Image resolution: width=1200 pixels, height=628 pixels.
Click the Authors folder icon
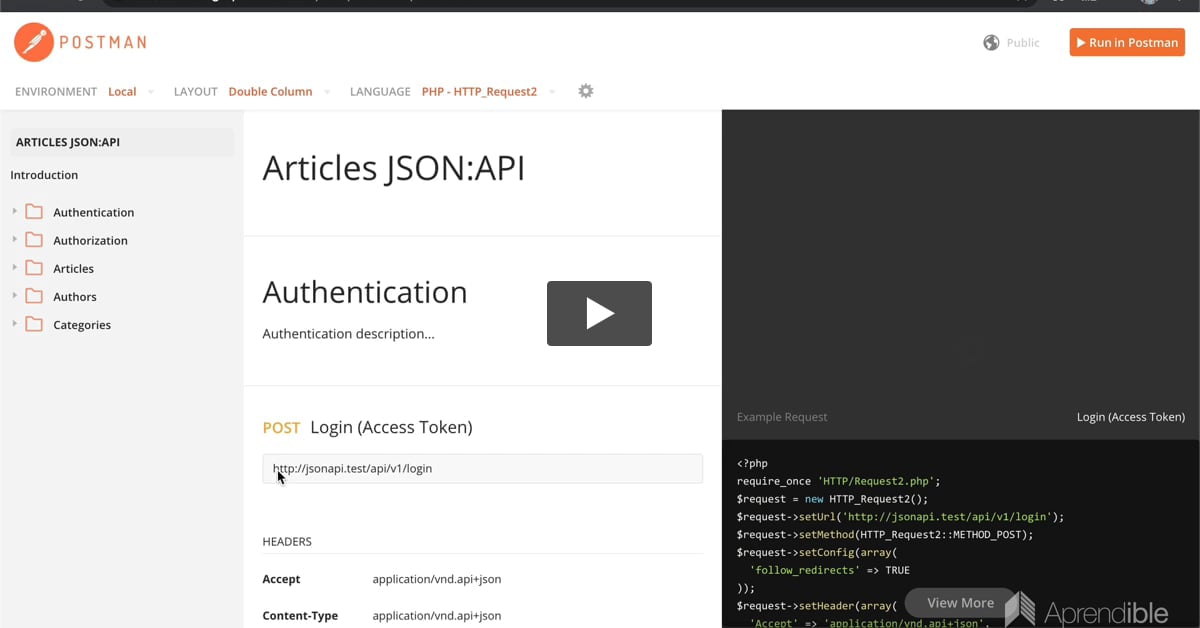(x=34, y=296)
